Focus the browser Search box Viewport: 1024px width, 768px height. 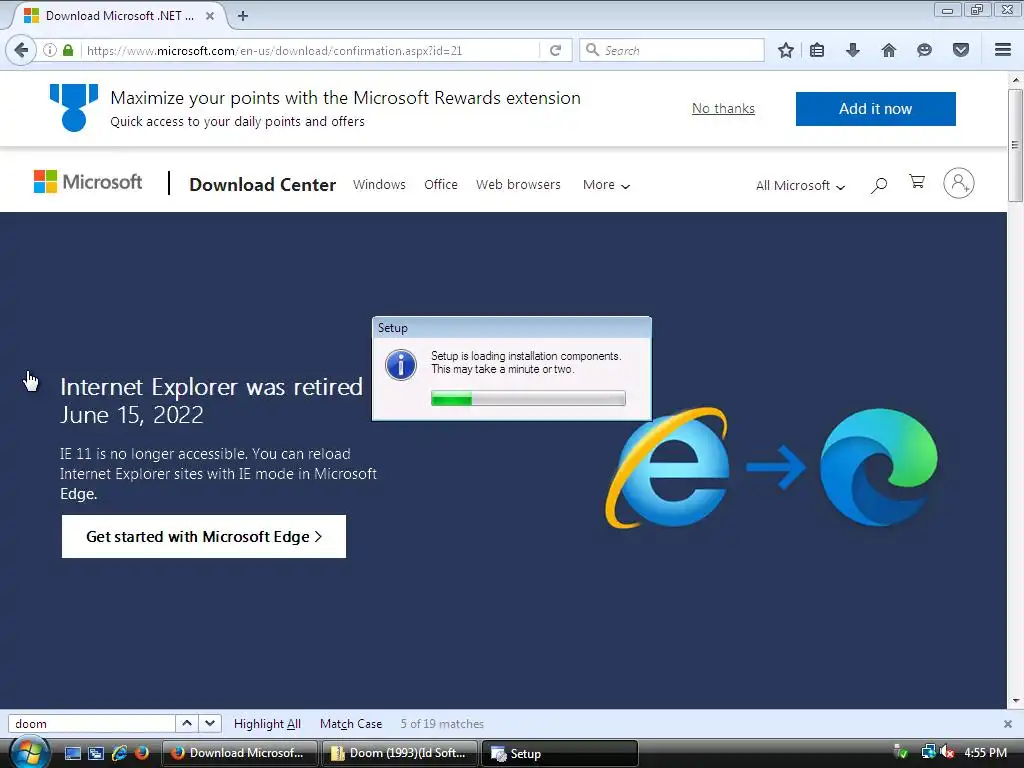[x=672, y=50]
